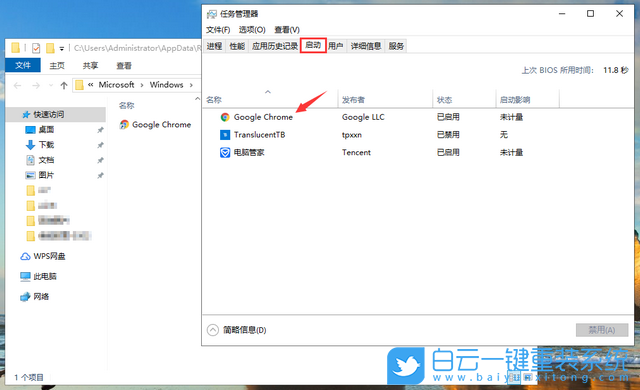
Task: Click 此电脑 computer icon
Action: (x=25, y=277)
